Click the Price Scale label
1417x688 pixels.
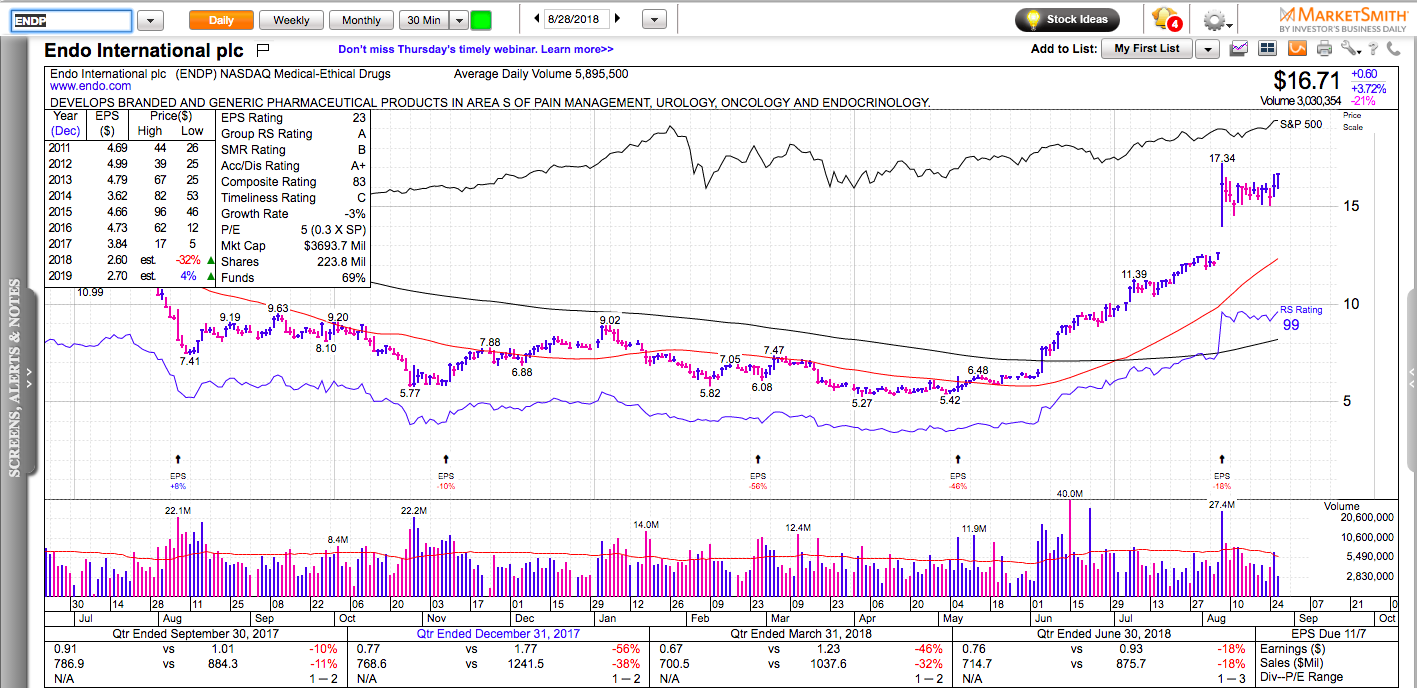[x=1352, y=121]
